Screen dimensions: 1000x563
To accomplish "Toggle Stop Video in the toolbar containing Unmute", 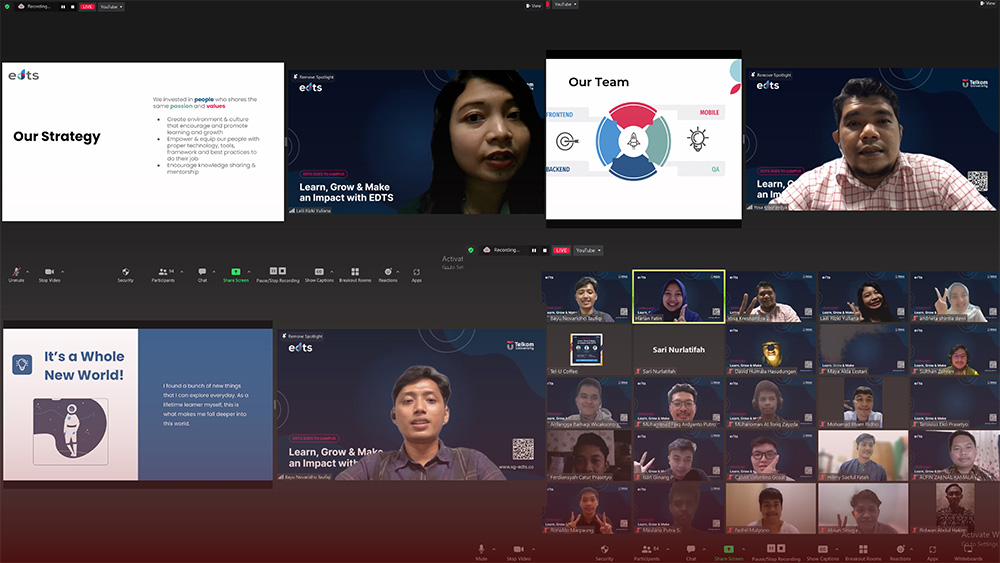I will (49, 271).
